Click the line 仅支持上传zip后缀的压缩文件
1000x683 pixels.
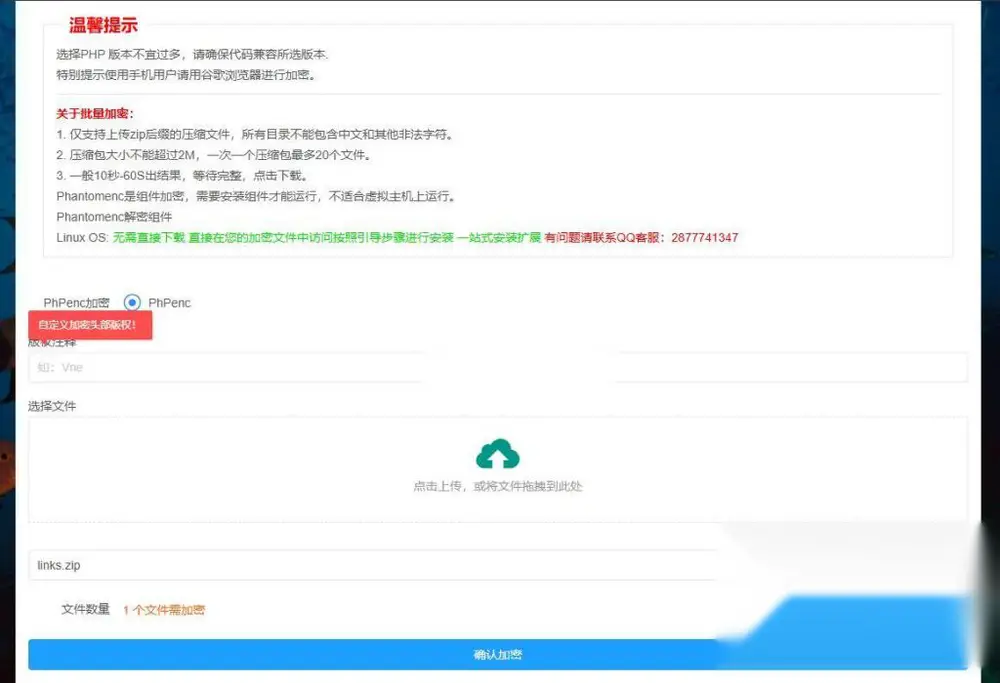point(255,135)
